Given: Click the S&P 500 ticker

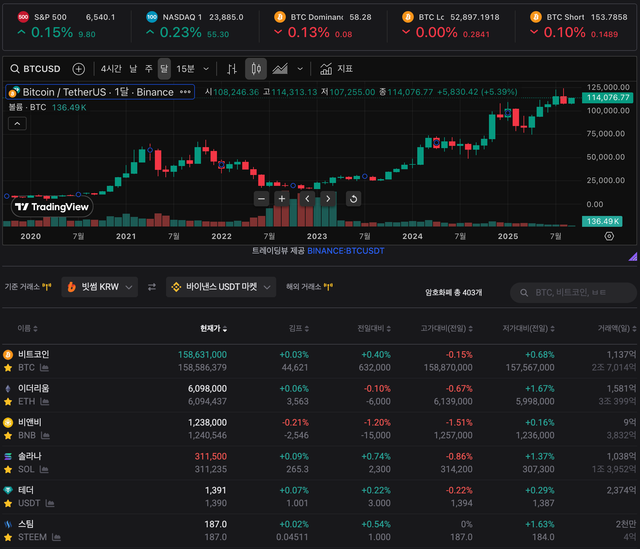Looking at the screenshot, I should [x=67, y=25].
